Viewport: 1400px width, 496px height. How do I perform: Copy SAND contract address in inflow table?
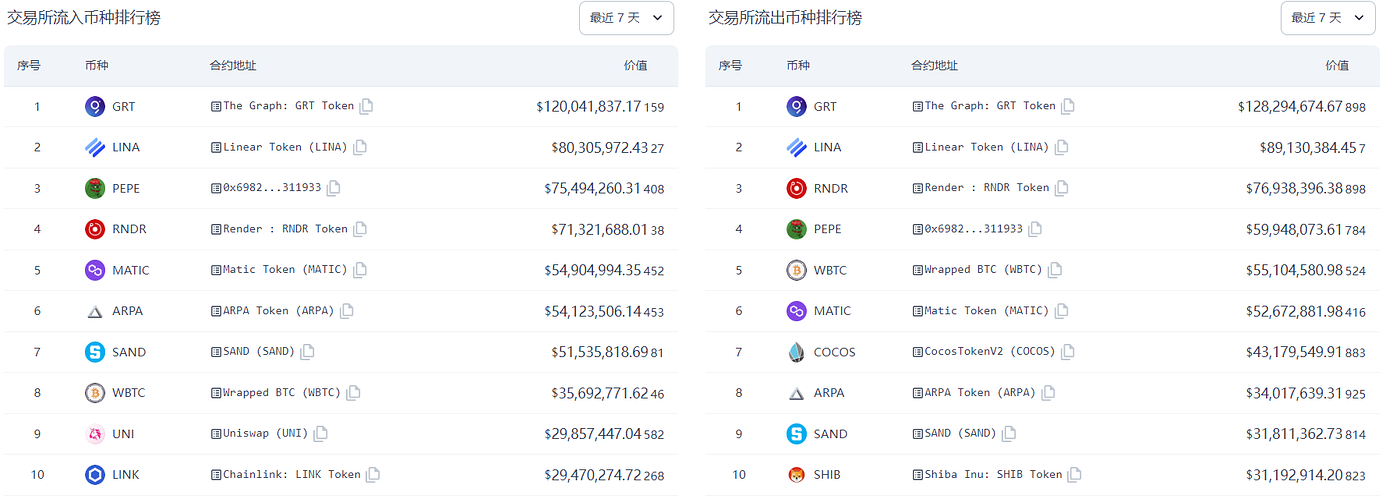pos(308,352)
